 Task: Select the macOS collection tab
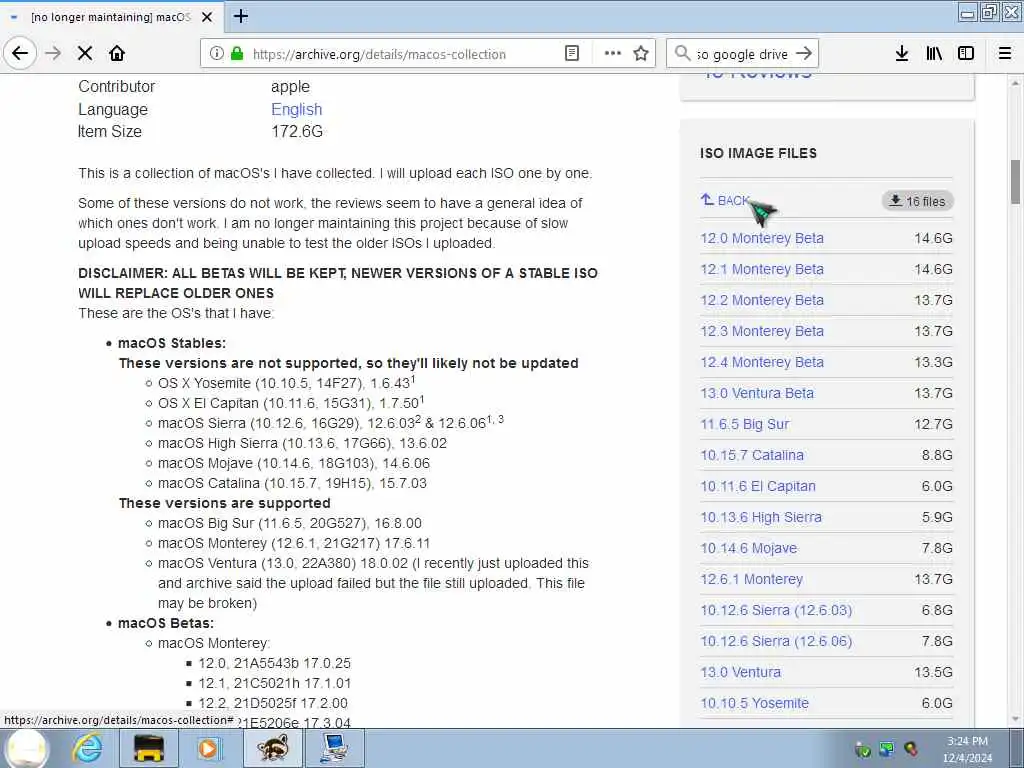(111, 17)
